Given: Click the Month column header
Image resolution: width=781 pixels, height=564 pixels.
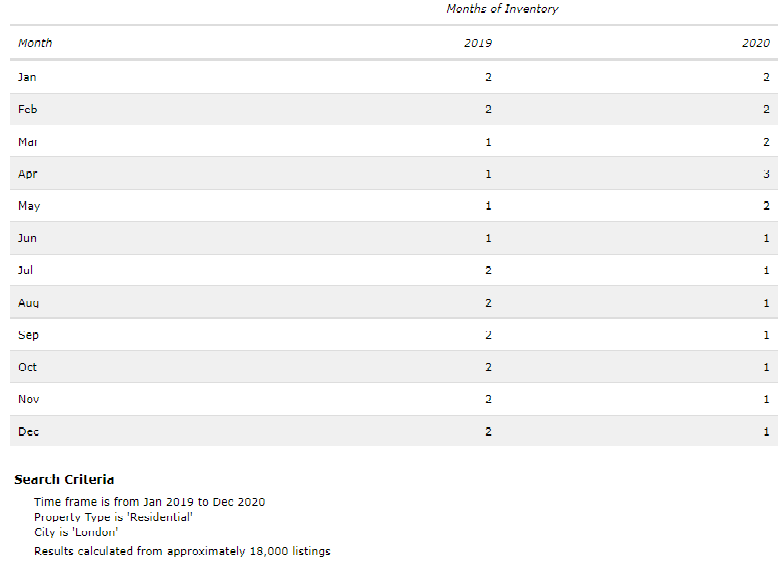Looking at the screenshot, I should (x=35, y=43).
